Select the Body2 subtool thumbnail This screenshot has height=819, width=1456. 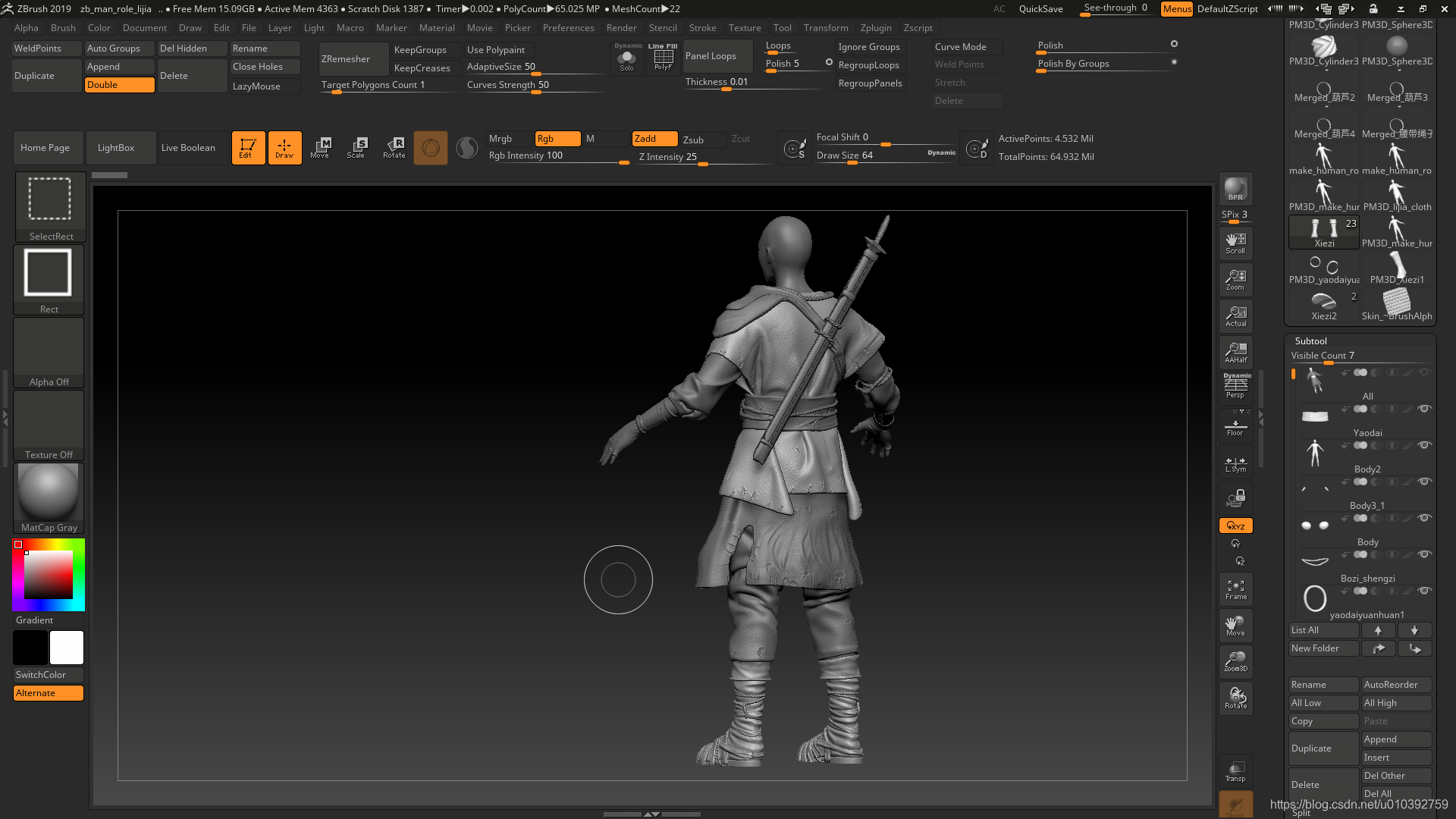1315,454
